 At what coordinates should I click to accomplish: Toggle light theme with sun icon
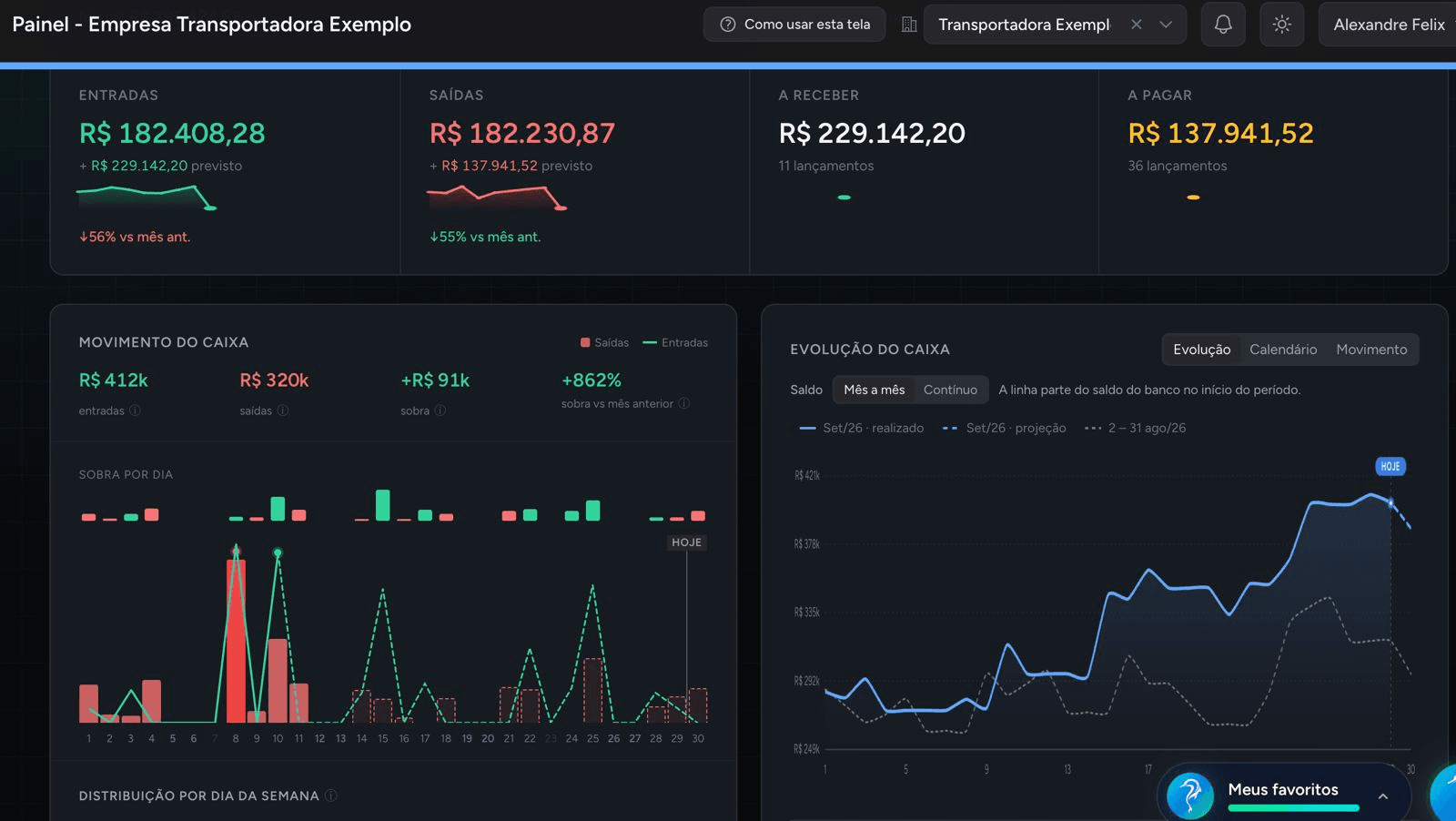[1282, 25]
